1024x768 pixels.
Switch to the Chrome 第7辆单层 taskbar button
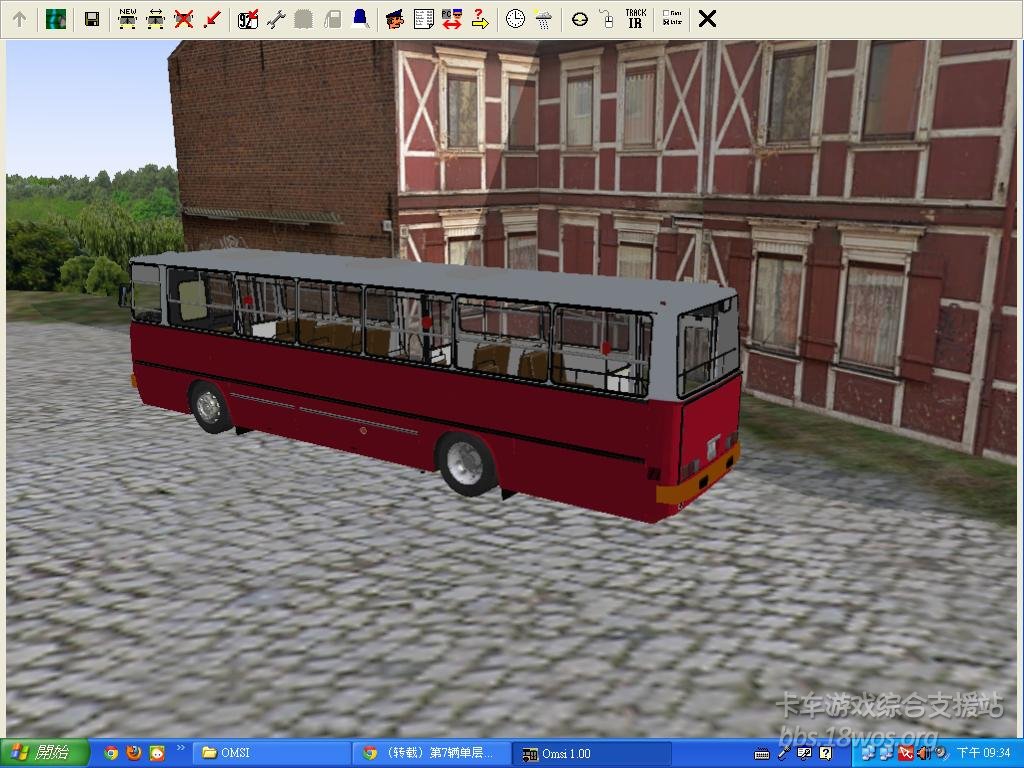pos(431,753)
